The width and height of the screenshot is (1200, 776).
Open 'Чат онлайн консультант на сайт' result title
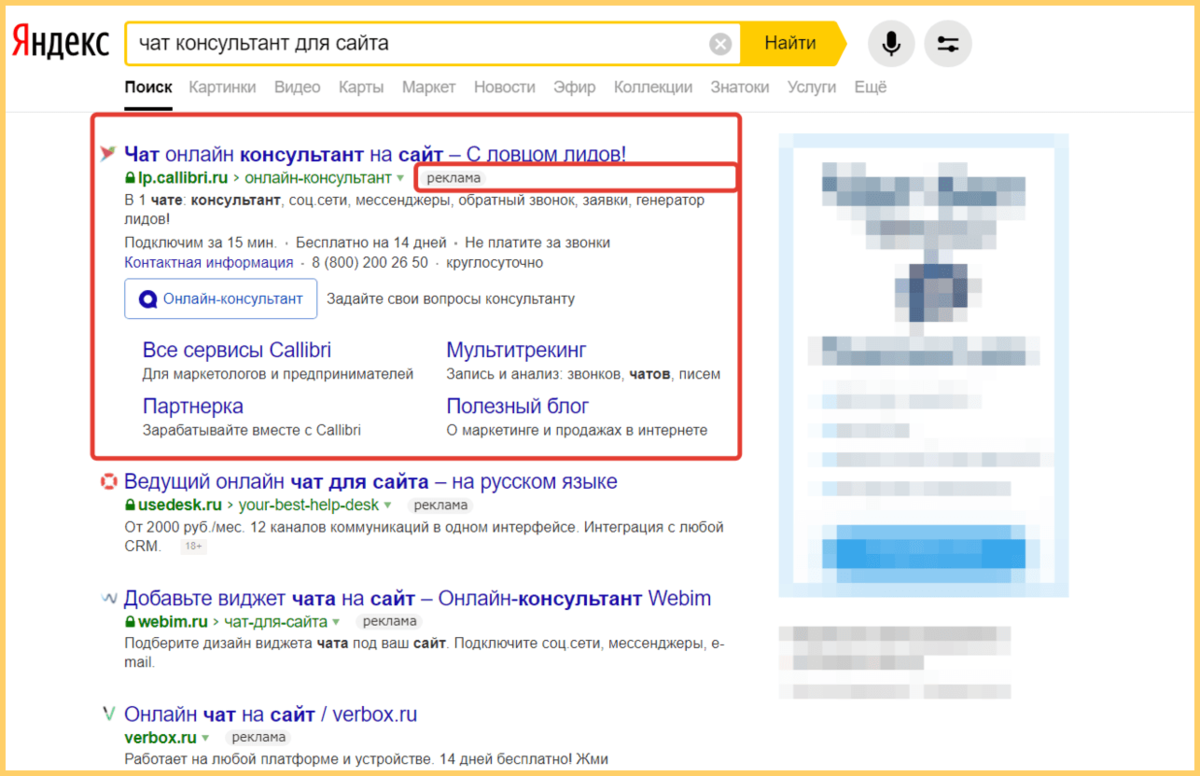pos(375,153)
